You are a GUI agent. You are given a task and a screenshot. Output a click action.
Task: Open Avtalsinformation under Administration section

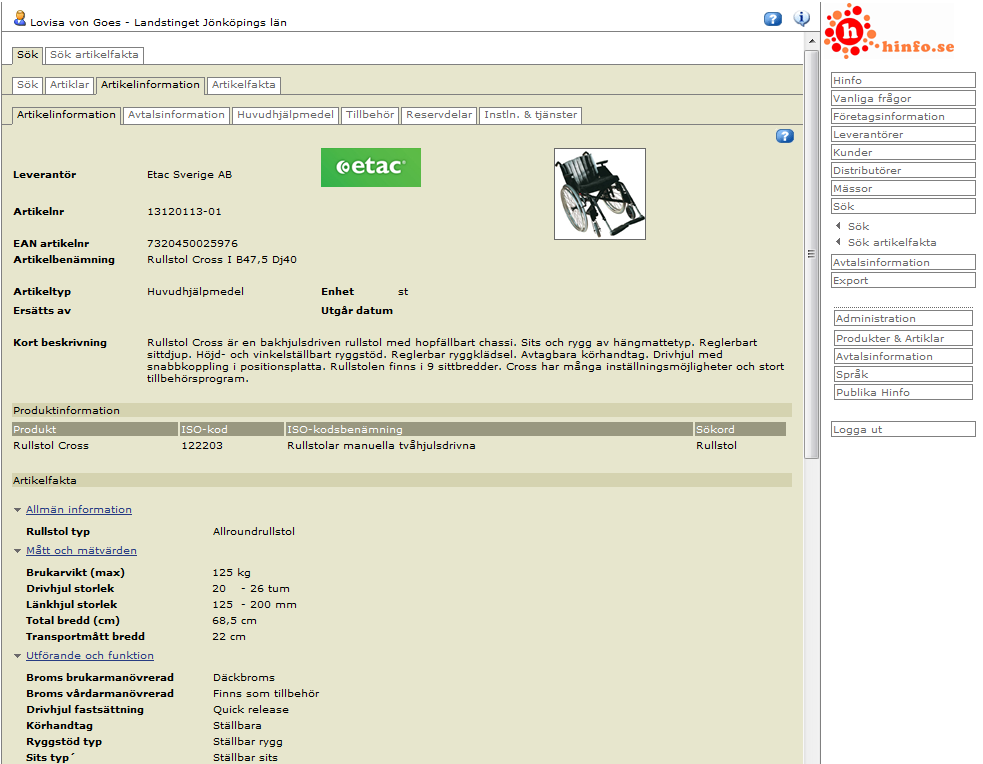(903, 357)
